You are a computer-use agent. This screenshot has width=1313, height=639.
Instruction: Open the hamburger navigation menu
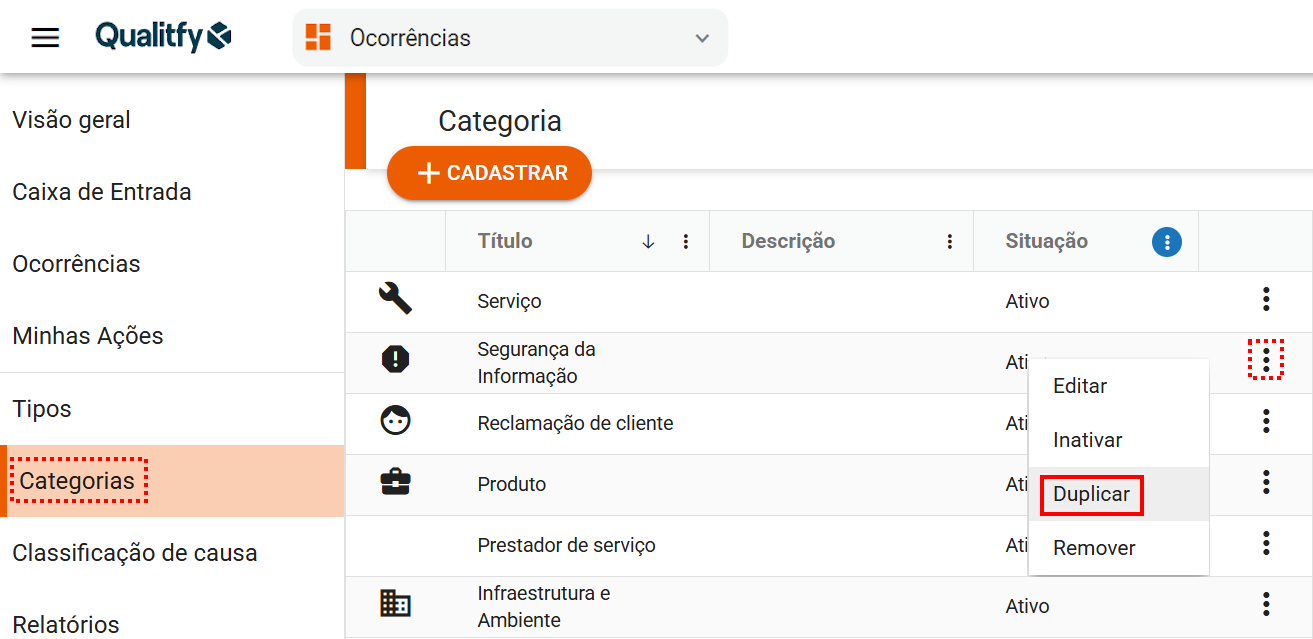[45, 38]
